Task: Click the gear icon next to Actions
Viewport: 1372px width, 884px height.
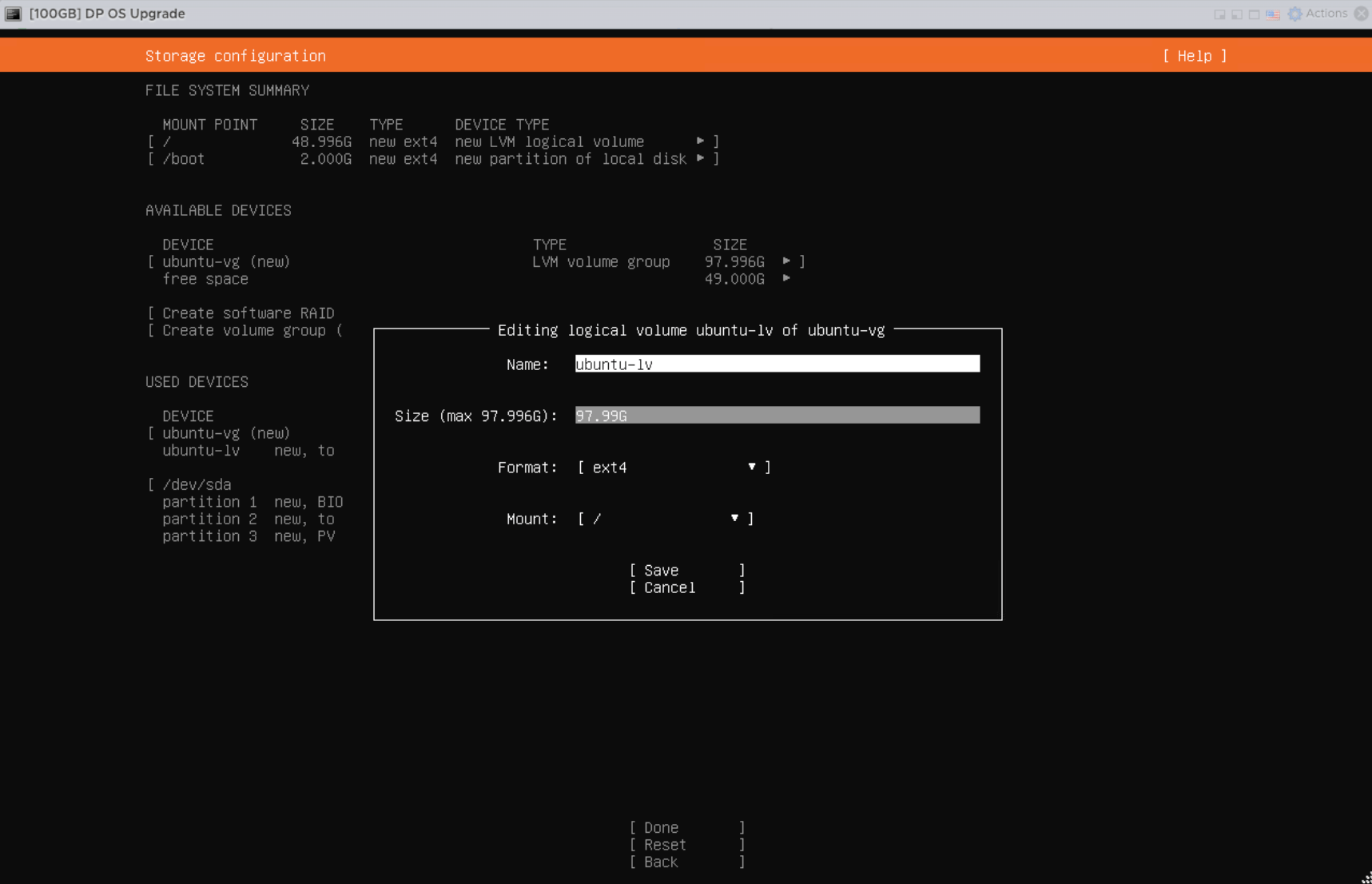Action: (x=1294, y=14)
